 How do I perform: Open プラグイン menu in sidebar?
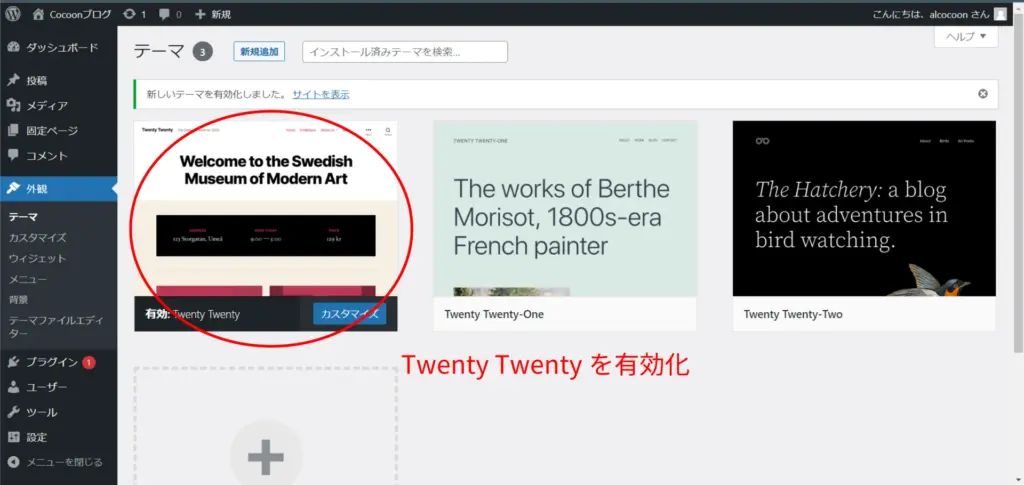pos(59,362)
